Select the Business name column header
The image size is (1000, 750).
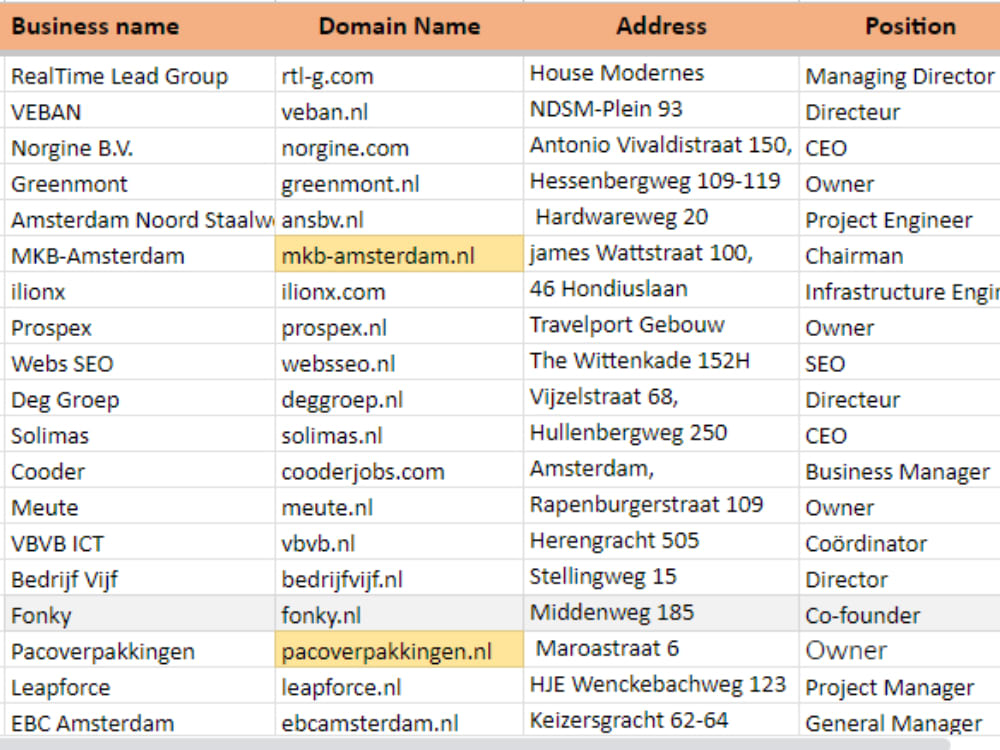(x=138, y=26)
